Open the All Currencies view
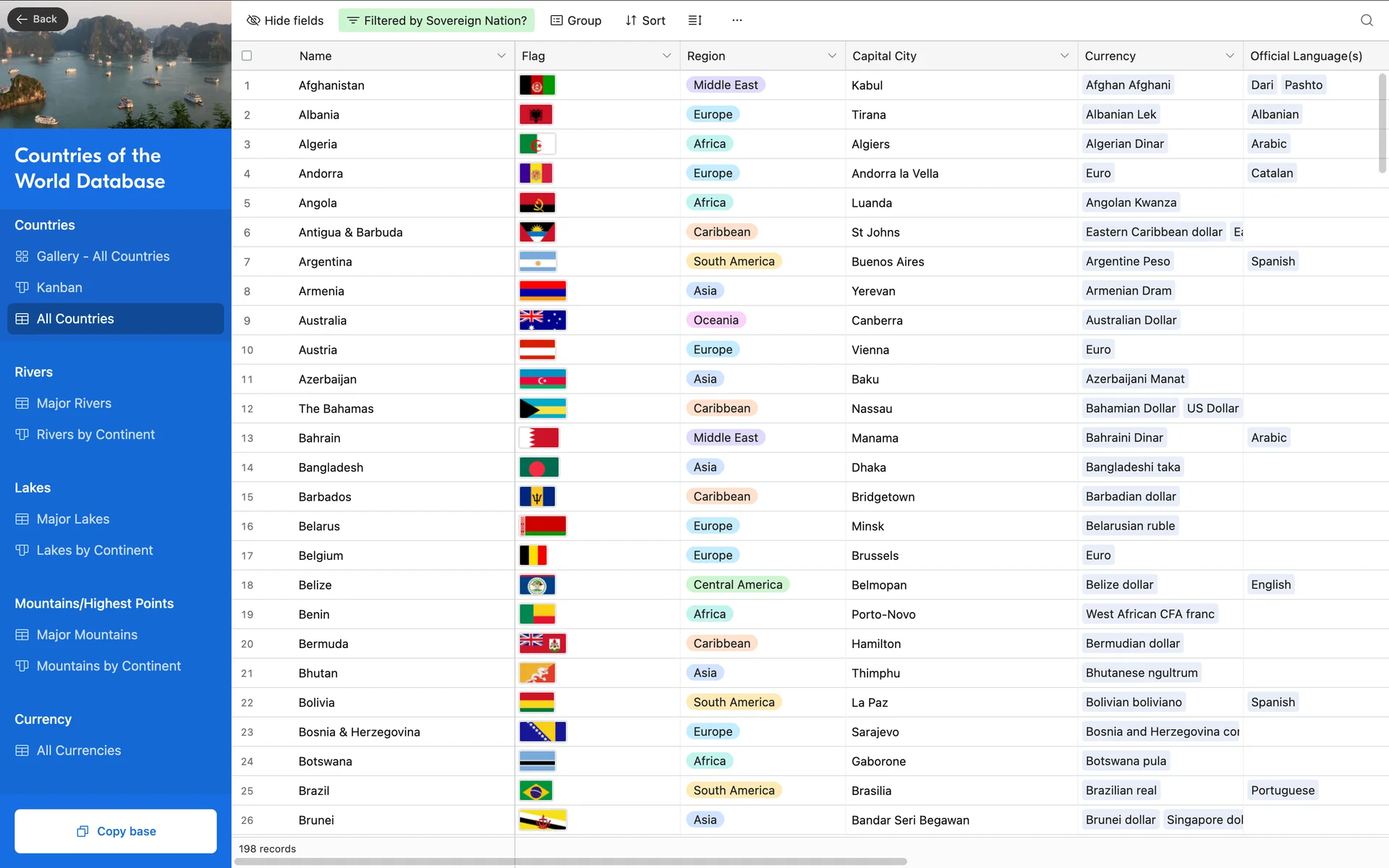Image resolution: width=1389 pixels, height=868 pixels. click(x=79, y=750)
